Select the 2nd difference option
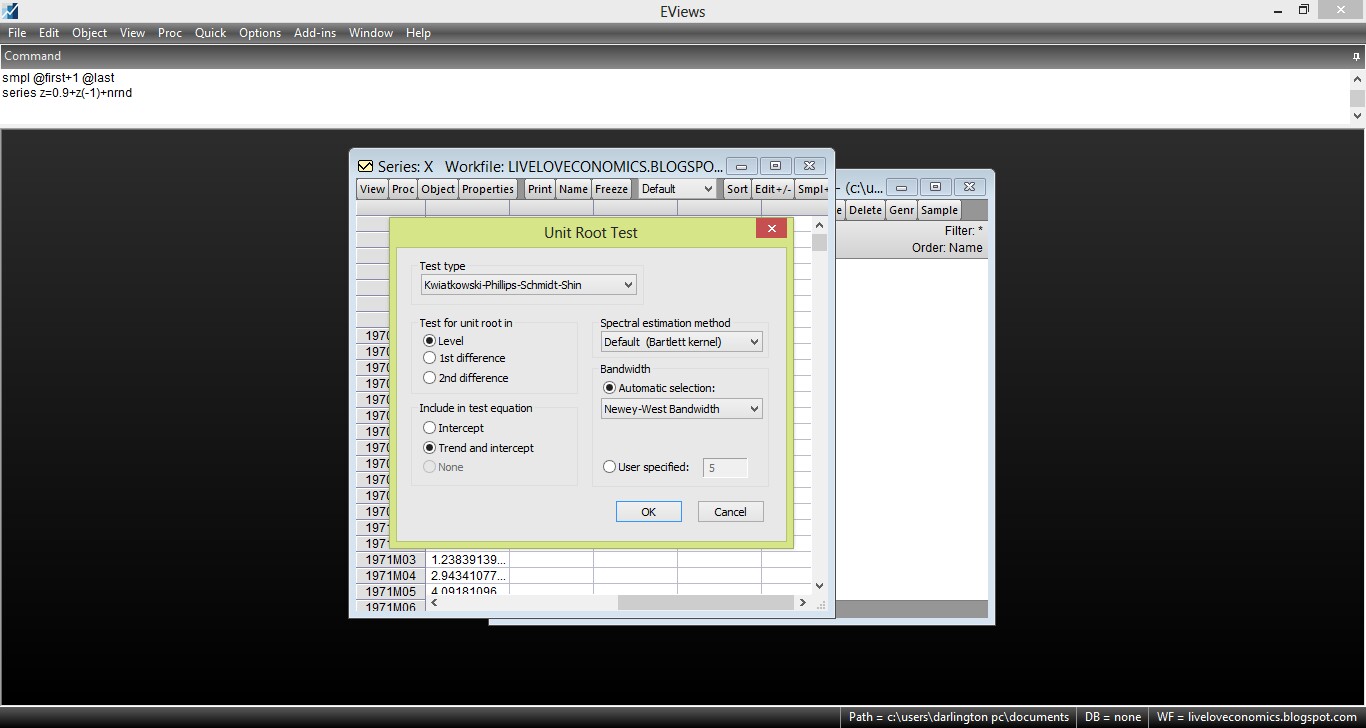 pyautogui.click(x=430, y=378)
